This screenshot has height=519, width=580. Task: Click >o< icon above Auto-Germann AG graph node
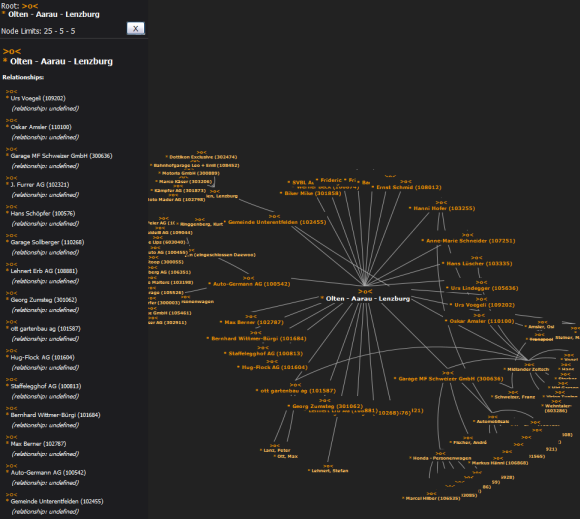click(x=249, y=278)
